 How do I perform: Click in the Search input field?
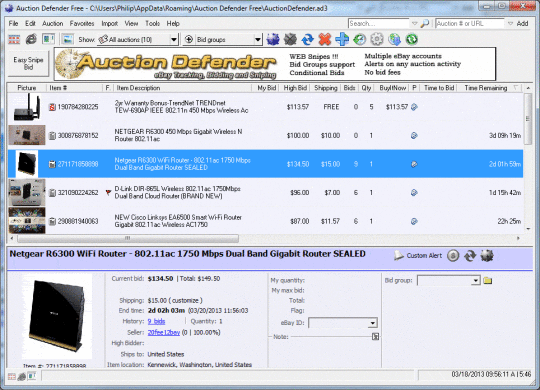[378, 23]
